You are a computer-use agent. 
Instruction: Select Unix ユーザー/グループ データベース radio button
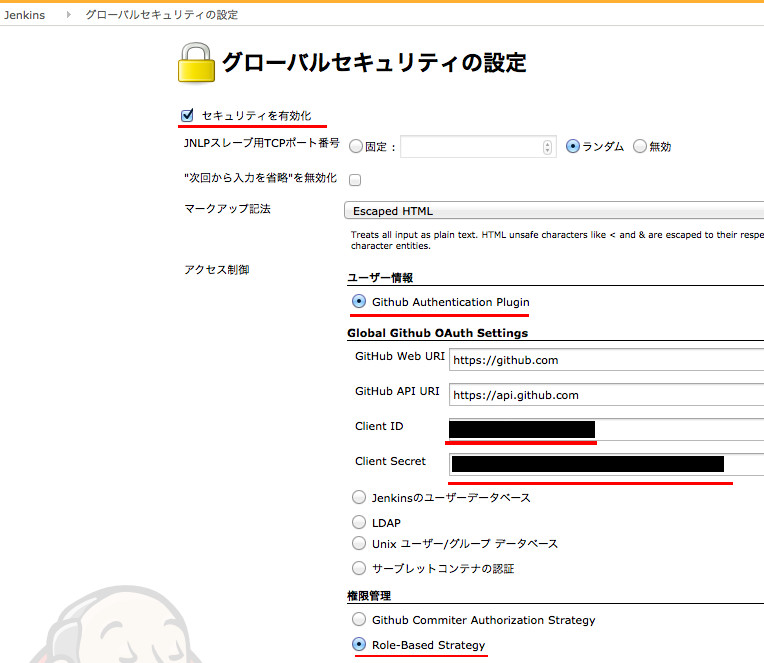point(359,543)
